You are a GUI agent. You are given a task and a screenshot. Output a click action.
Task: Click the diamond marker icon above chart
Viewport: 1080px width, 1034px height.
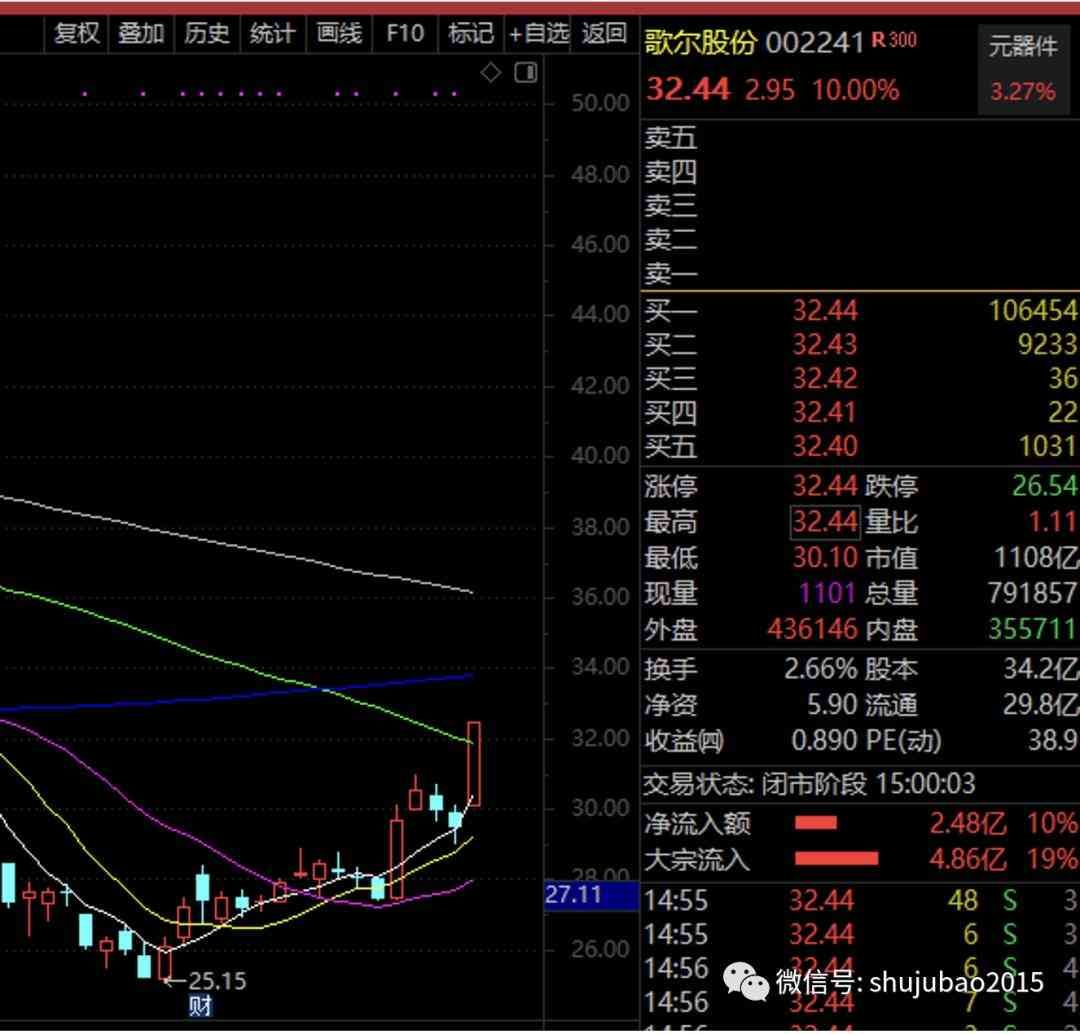pyautogui.click(x=491, y=73)
